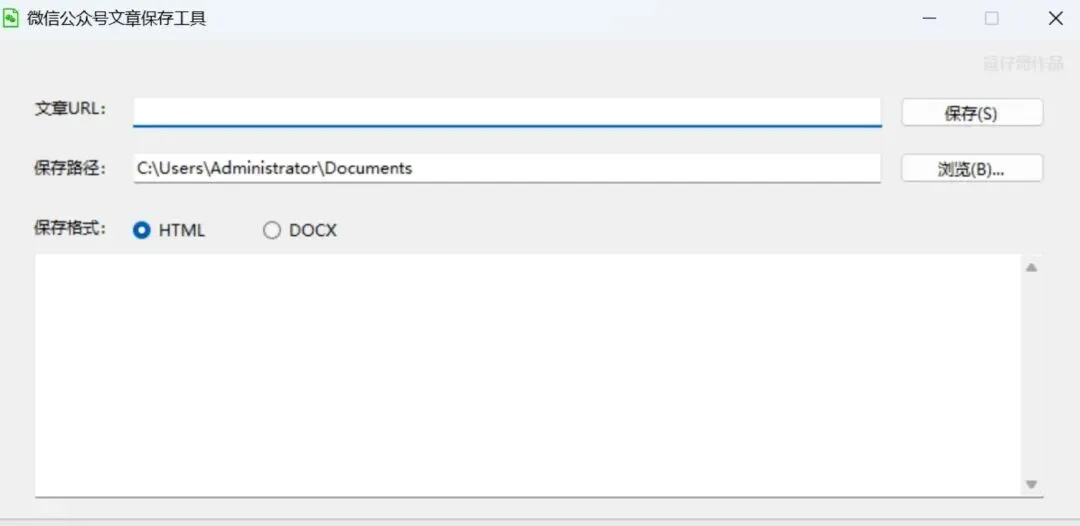Click the 保存路径: label
The image size is (1080, 526).
[71, 168]
